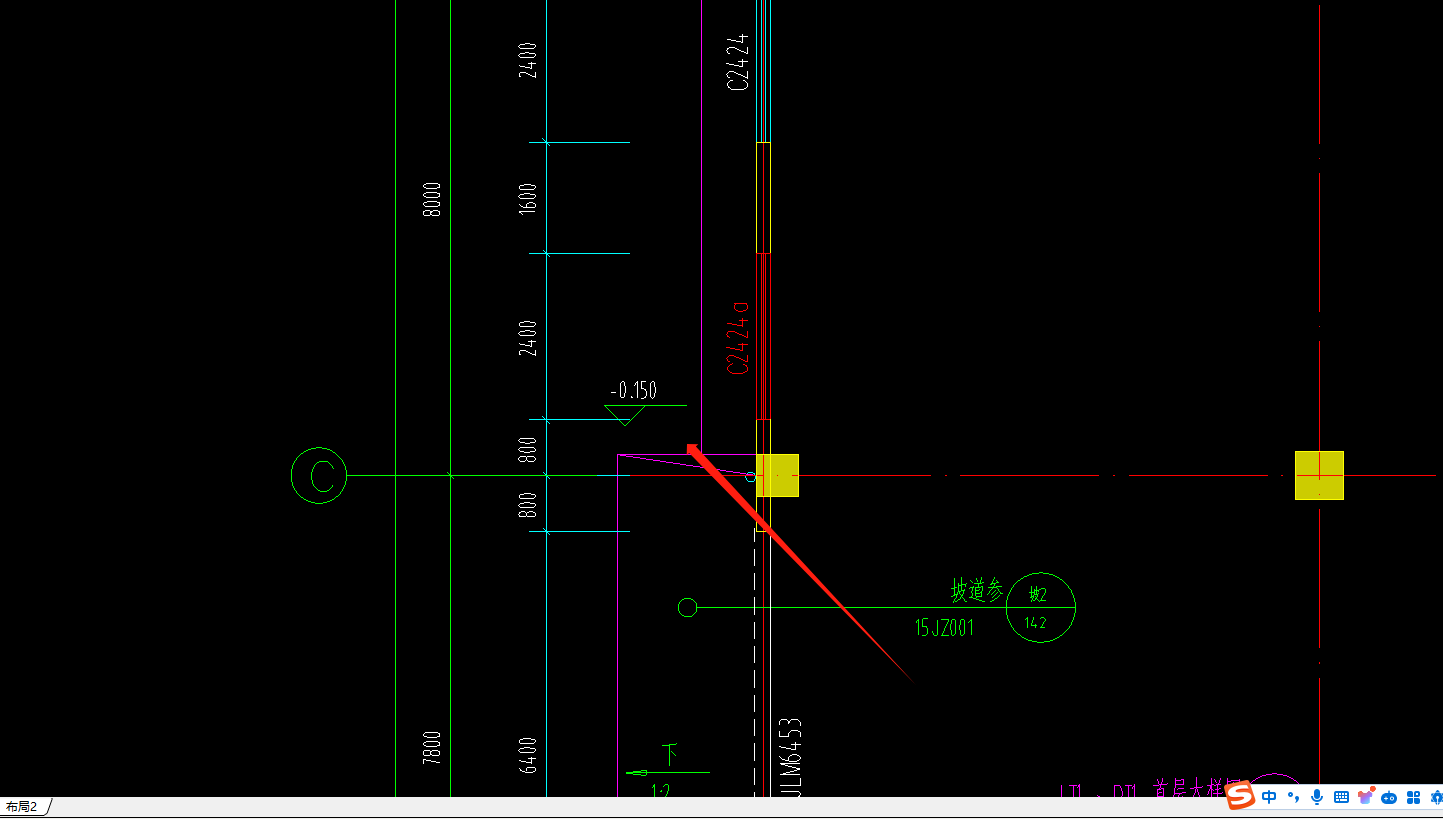
Task: Open the IME skin shirt icon
Action: coord(1366,797)
